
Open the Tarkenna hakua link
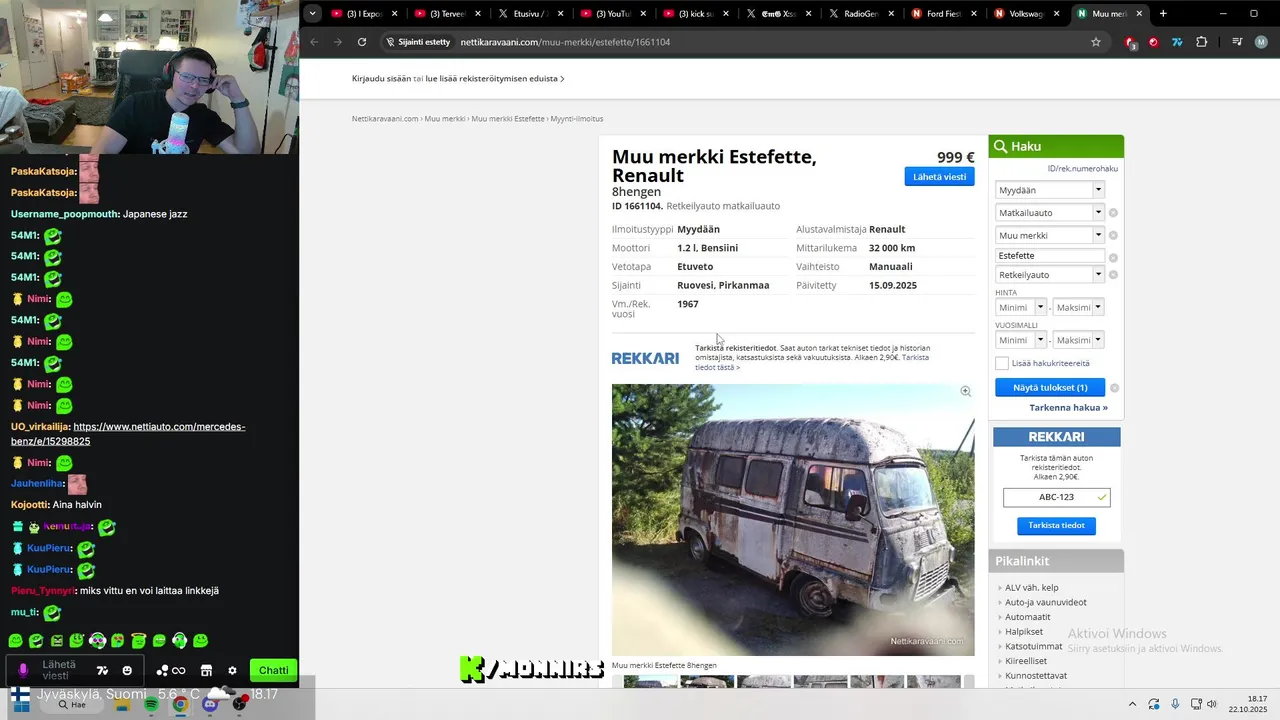(x=1068, y=408)
